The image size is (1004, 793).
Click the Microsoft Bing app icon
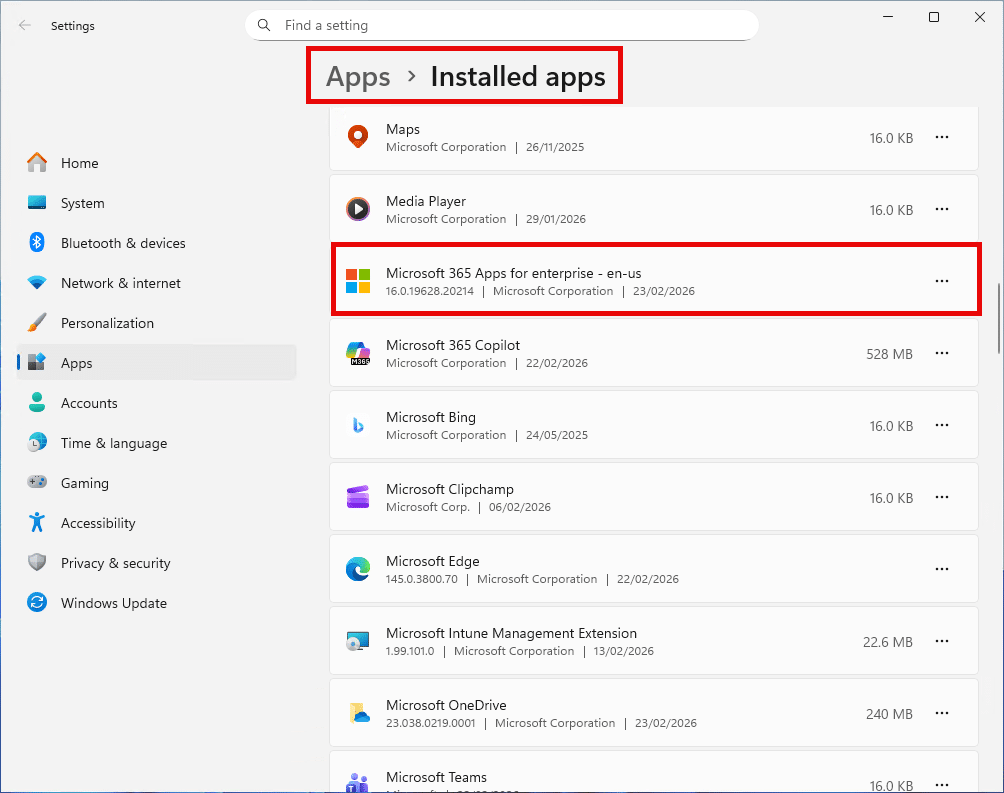(x=358, y=426)
